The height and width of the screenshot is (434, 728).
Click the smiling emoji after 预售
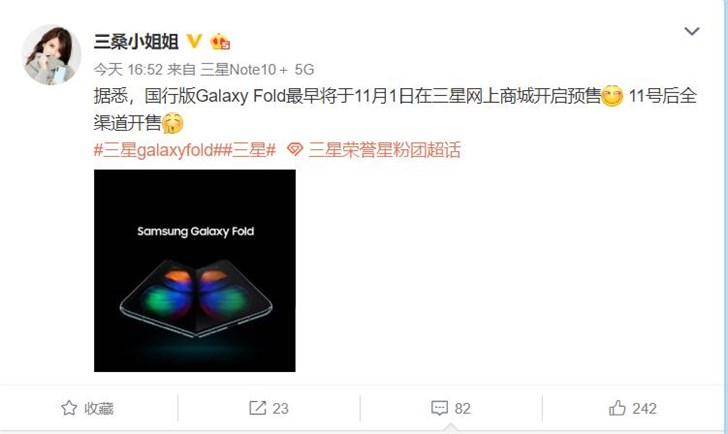pos(612,96)
